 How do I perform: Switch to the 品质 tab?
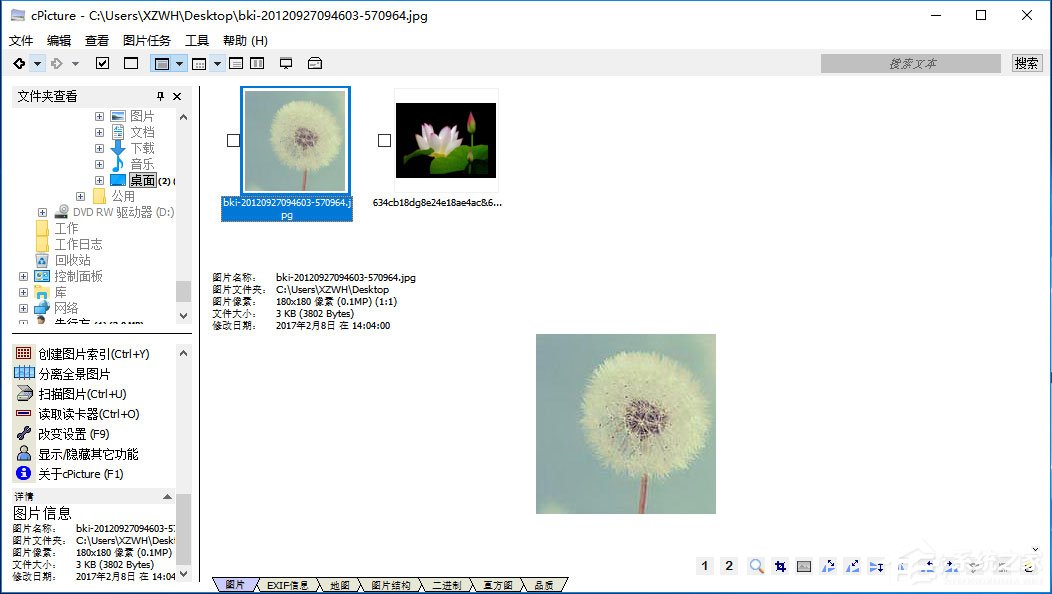coord(543,585)
